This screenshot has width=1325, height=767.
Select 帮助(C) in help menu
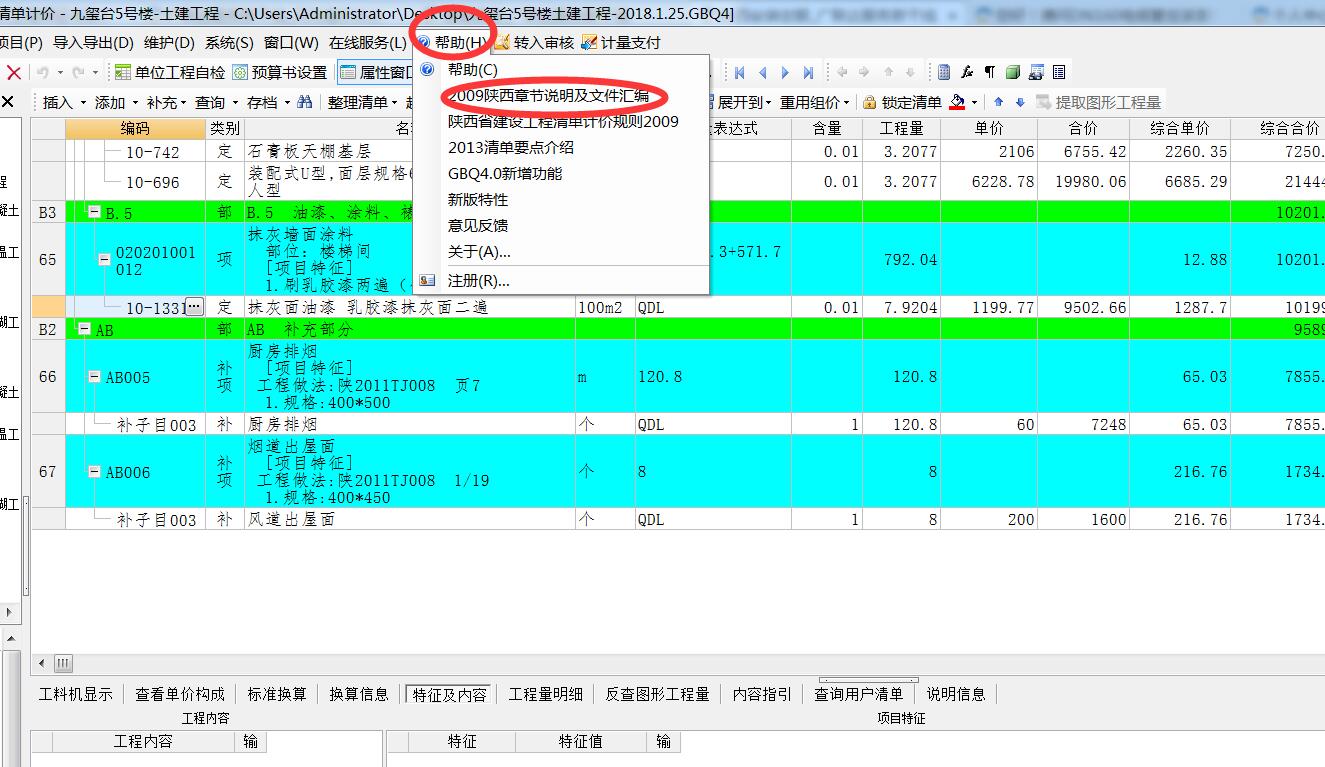(561, 69)
